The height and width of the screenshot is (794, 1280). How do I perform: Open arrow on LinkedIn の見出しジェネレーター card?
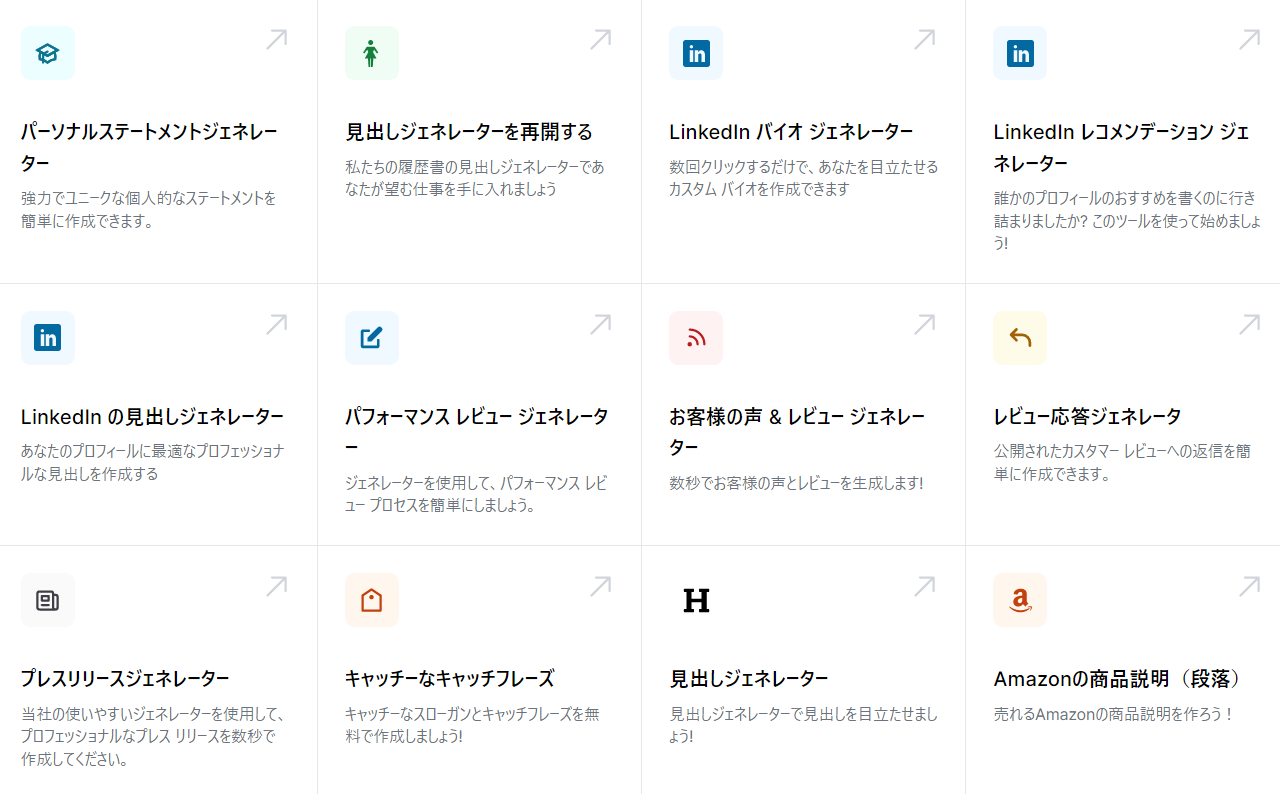(x=276, y=324)
